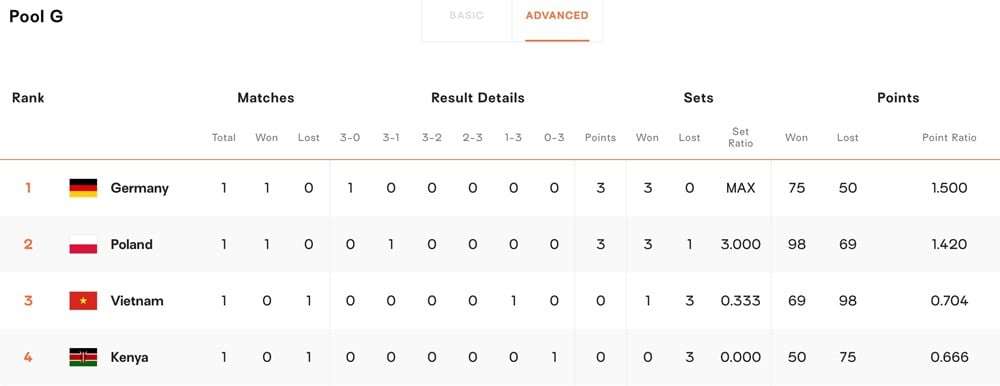
Task: Click Poland's 1.420 point ratio
Action: (x=949, y=244)
